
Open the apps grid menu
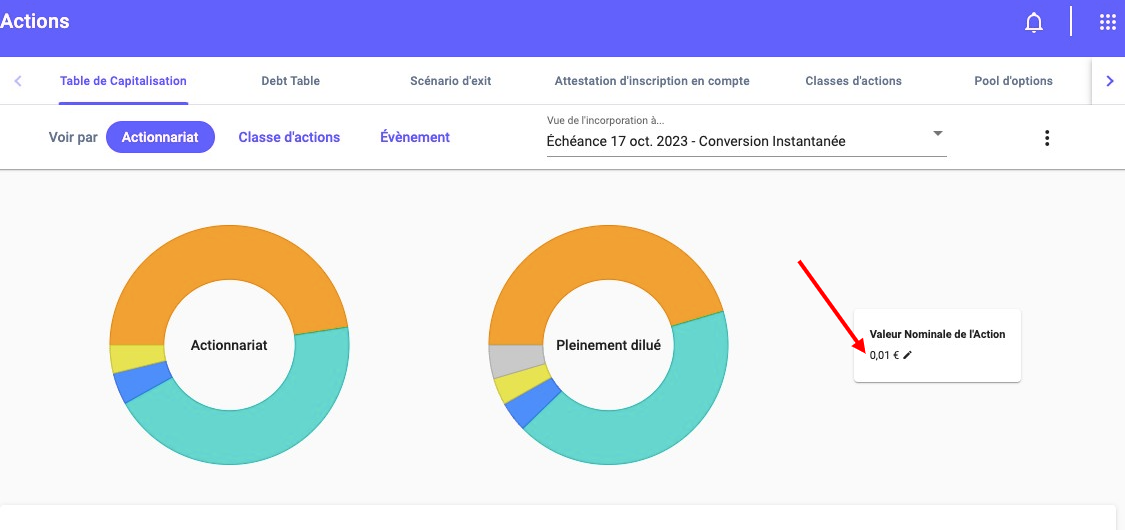pos(1107,22)
